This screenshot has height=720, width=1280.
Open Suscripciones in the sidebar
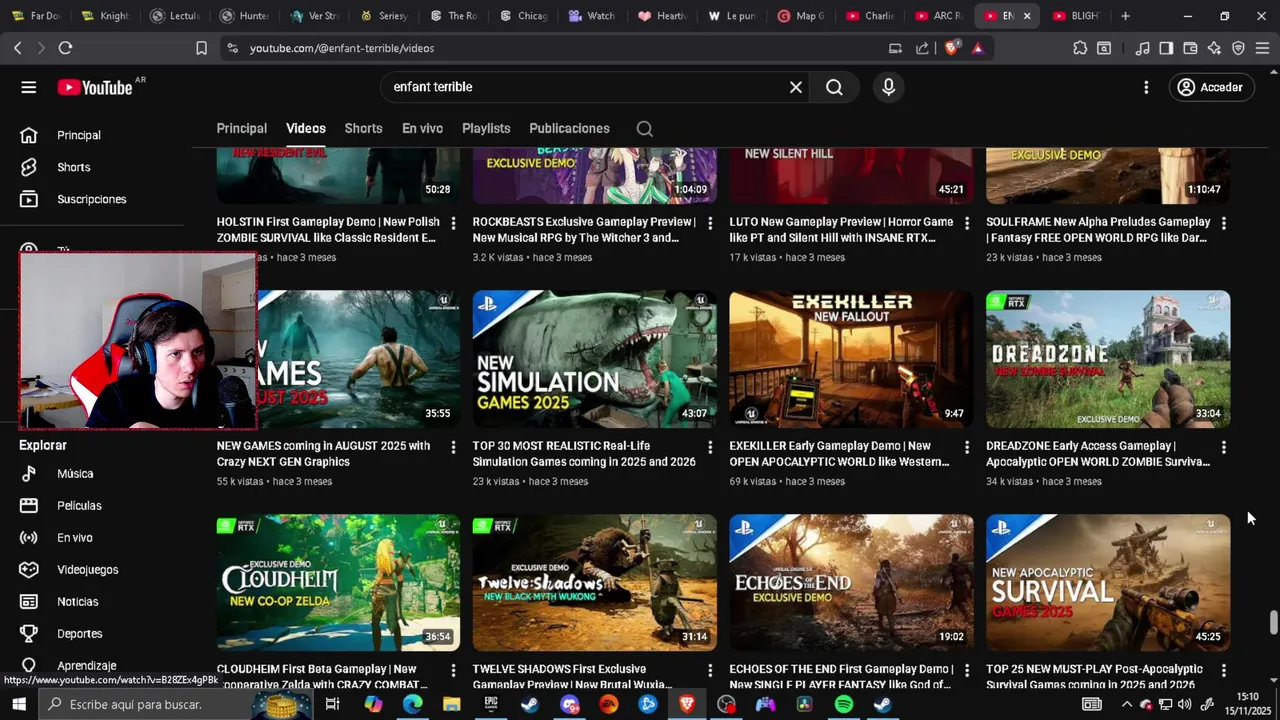pos(91,199)
